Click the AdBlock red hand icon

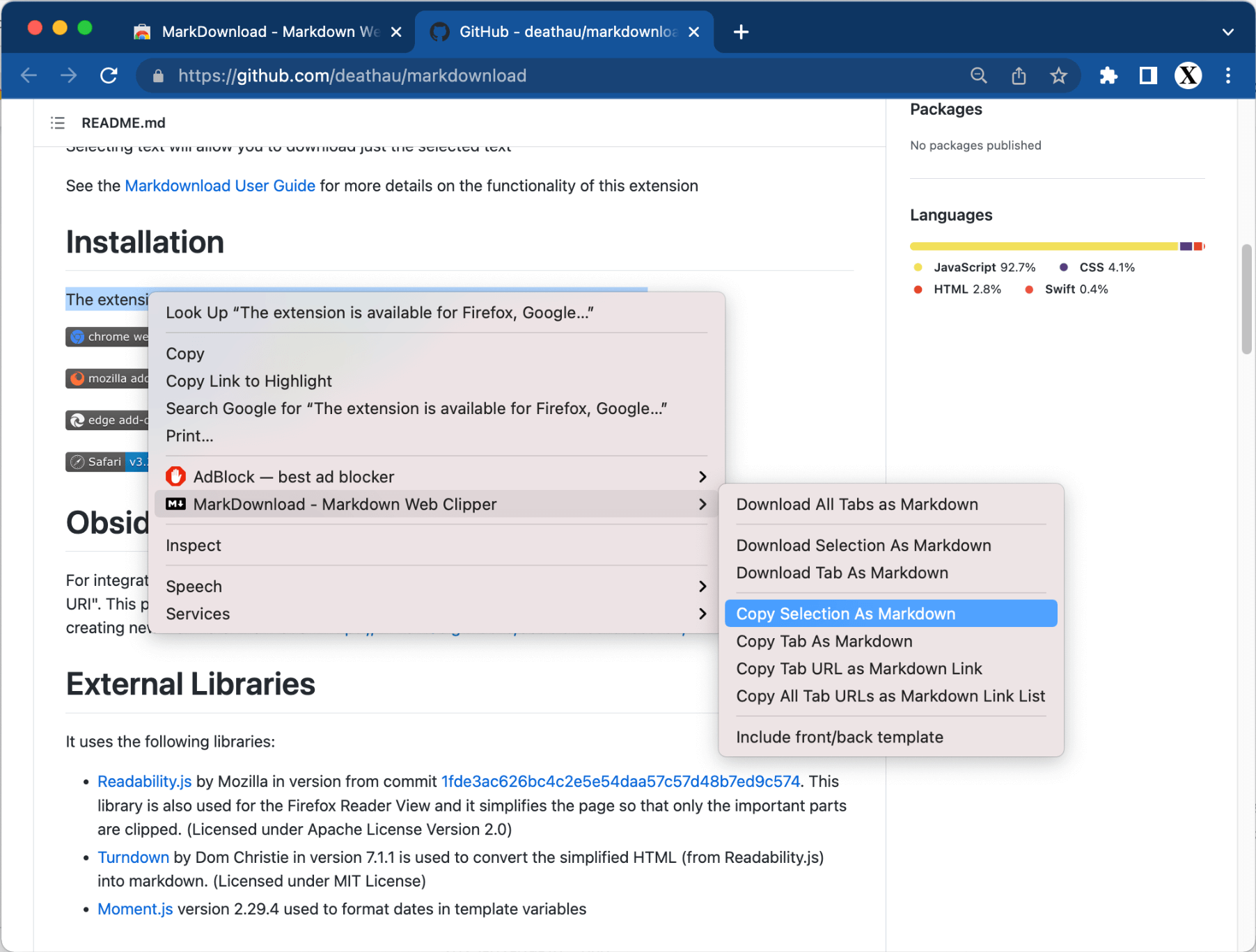click(x=175, y=477)
